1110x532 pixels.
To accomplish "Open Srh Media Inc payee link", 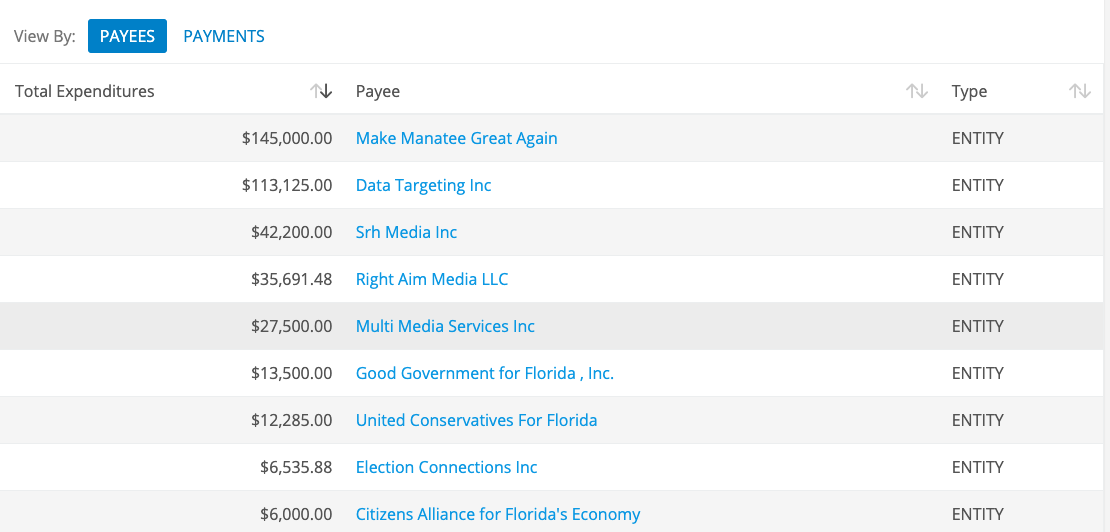I will pos(406,232).
